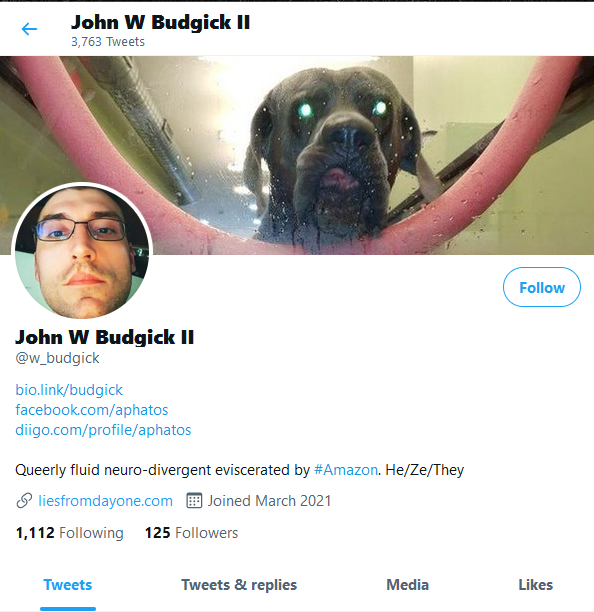Image resolution: width=594 pixels, height=612 pixels.
Task: Open diigo.com/profile/aphatos link
Action: pyautogui.click(x=103, y=430)
